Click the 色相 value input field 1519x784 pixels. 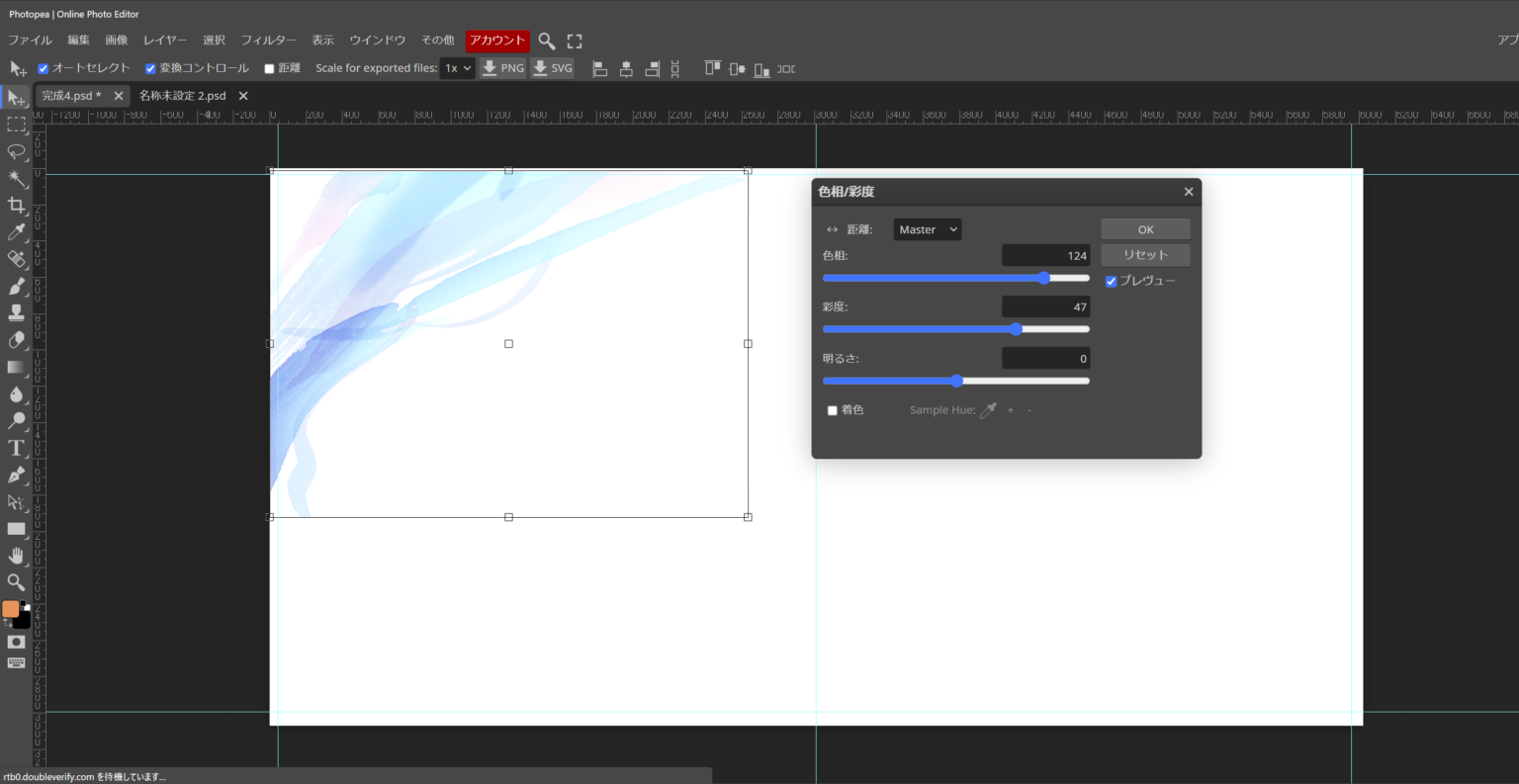pyautogui.click(x=1045, y=256)
